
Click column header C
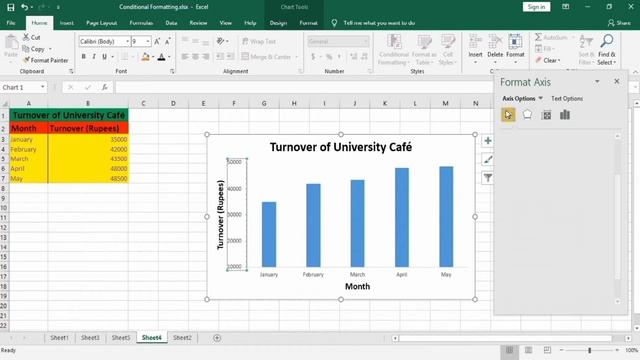(143, 104)
